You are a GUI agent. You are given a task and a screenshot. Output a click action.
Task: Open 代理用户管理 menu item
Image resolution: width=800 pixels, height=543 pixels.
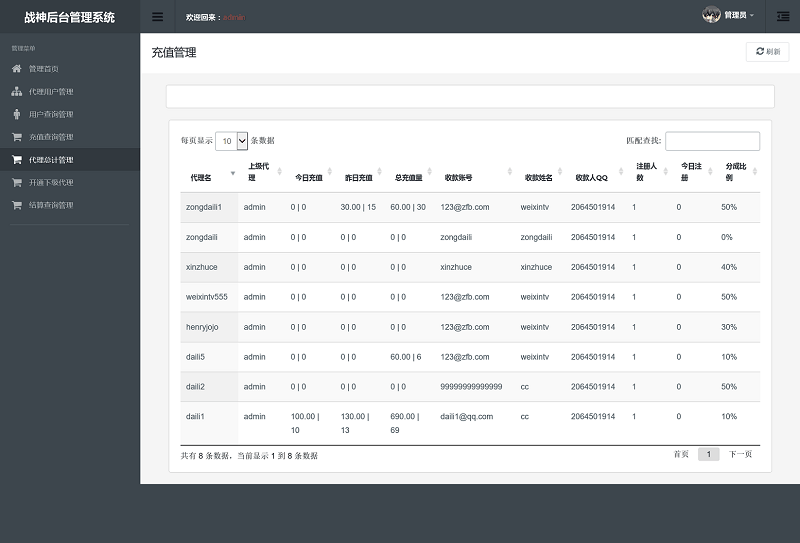pos(70,91)
